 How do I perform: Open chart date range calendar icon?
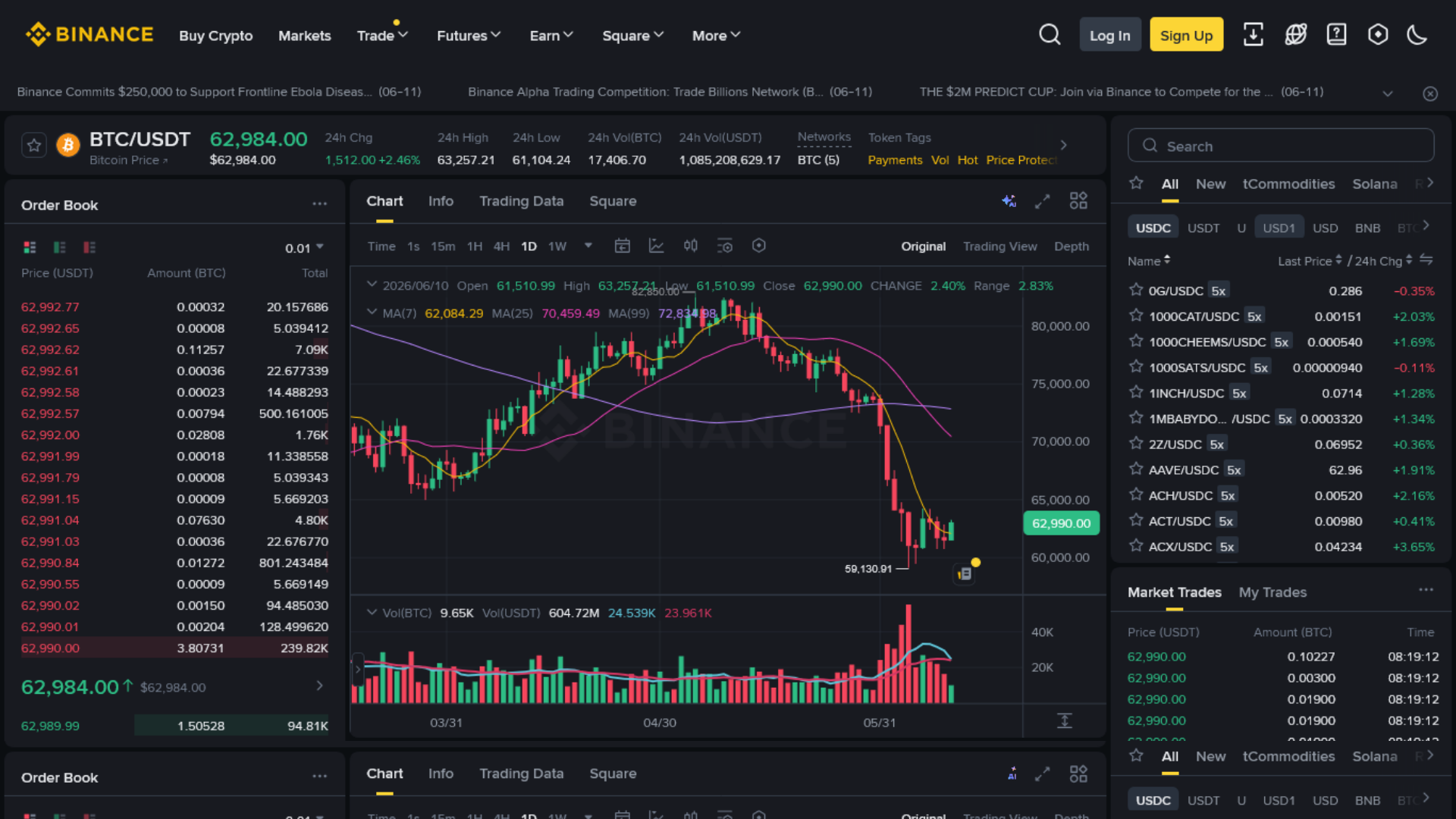coord(622,246)
